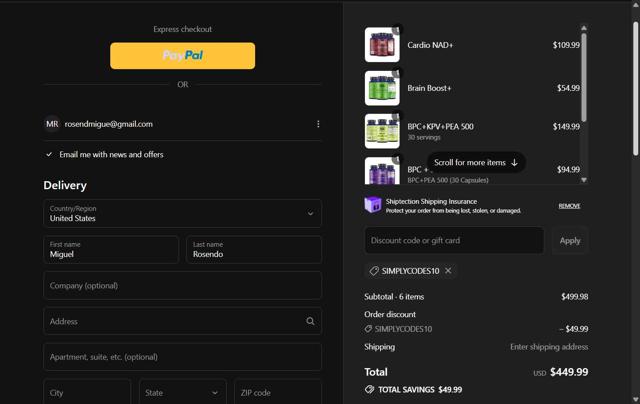Pay with the PayPal express checkout button
This screenshot has width=640, height=404.
pos(182,55)
